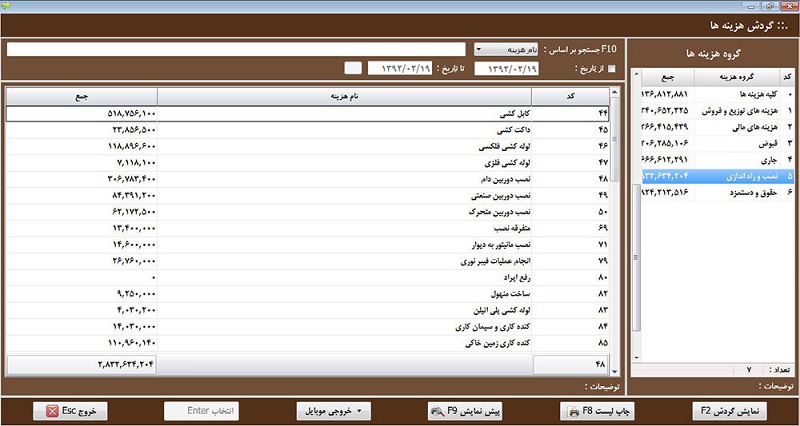Image resolution: width=800 pixels, height=426 pixels.
Task: Click گروه هزینه column header in groups panel
Action: (736, 77)
